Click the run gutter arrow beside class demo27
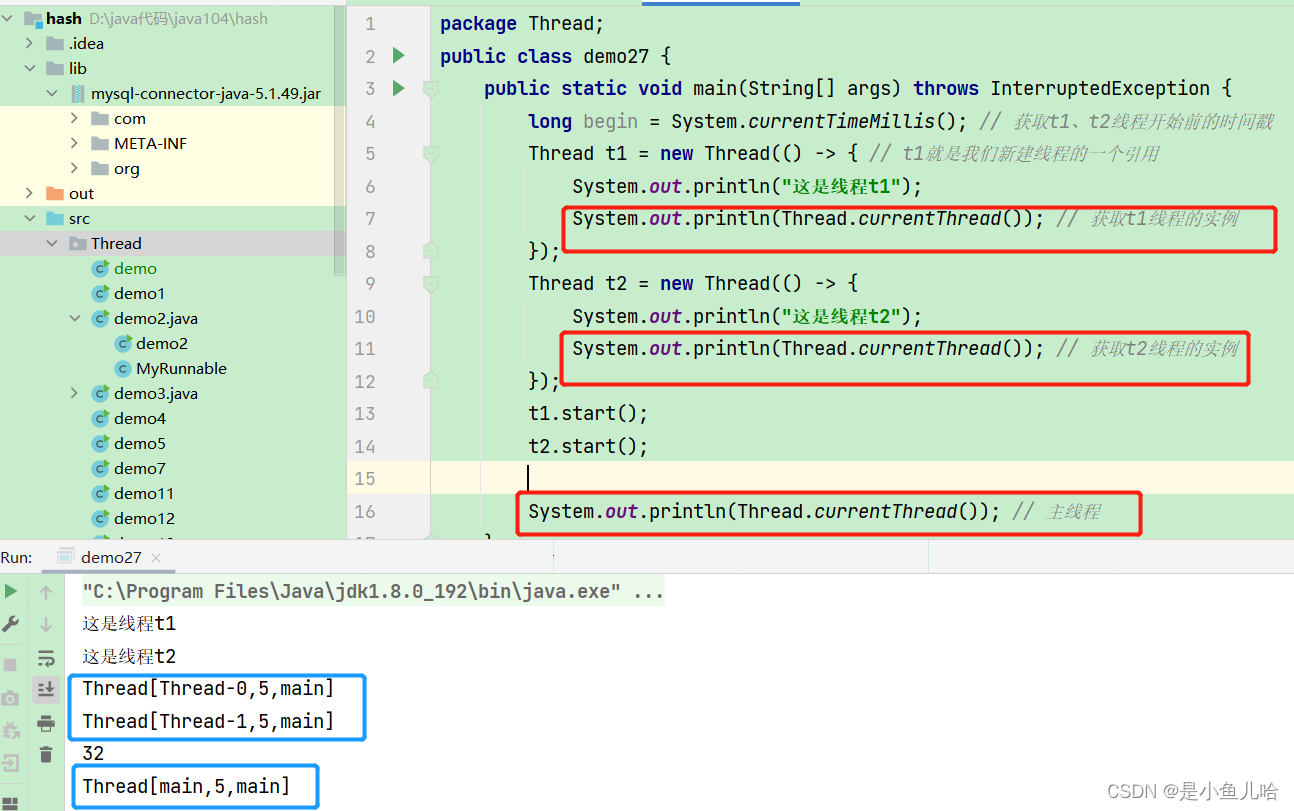The image size is (1294, 811). pos(398,56)
